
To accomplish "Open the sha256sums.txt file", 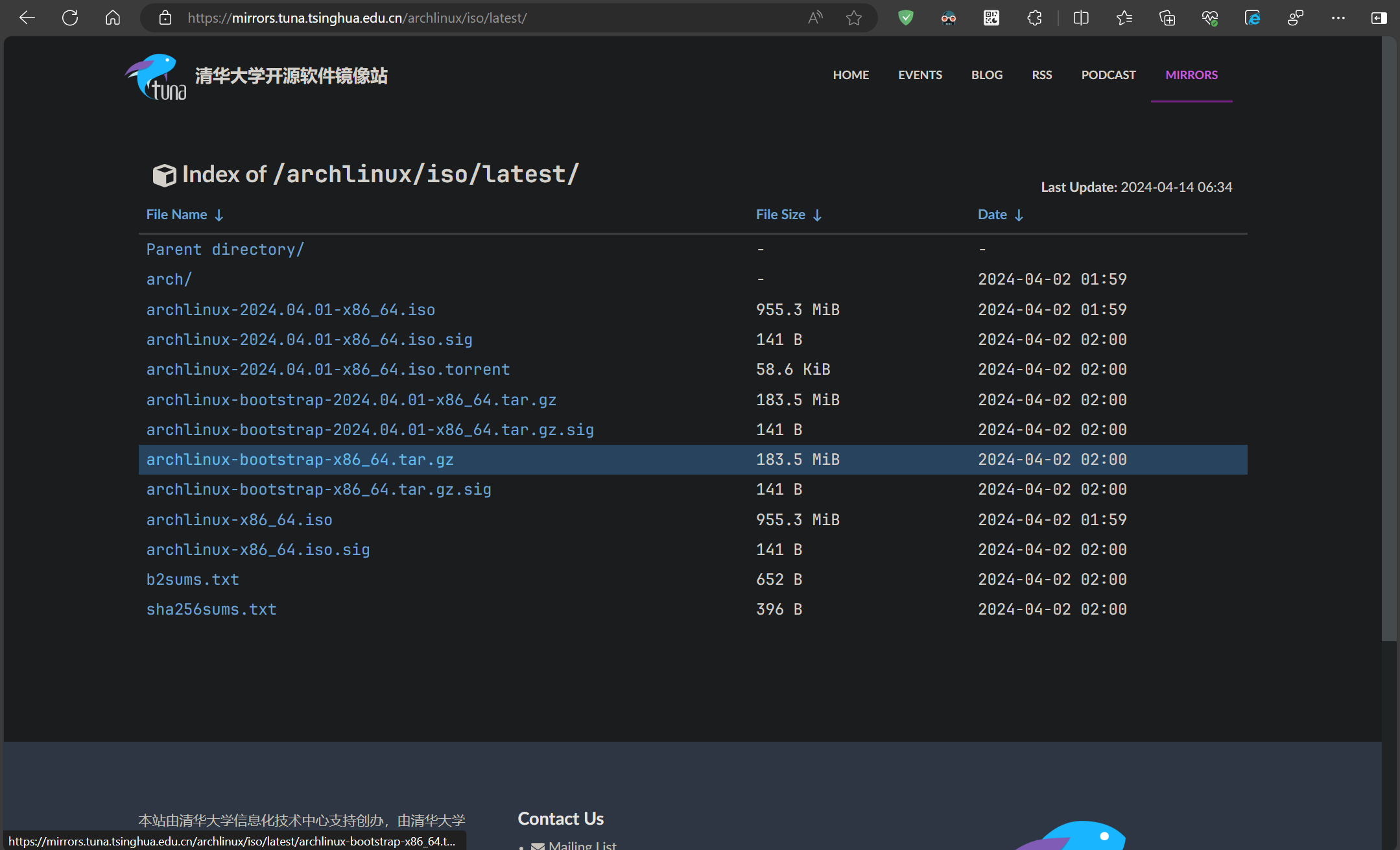I will (x=211, y=609).
